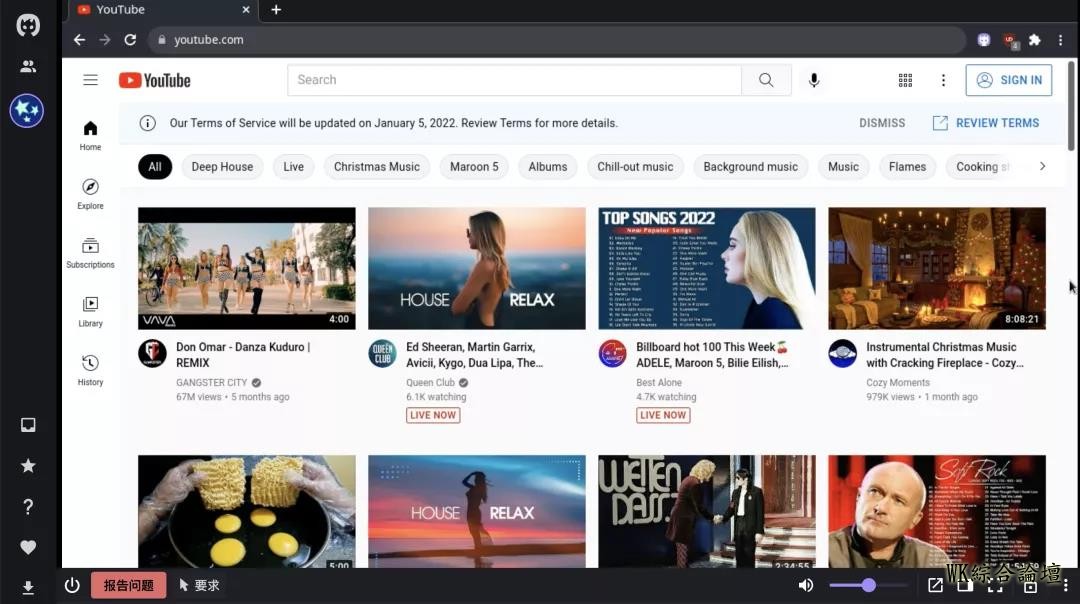This screenshot has height=604, width=1080.
Task: Open YouTube settings three-dot menu
Action: point(943,80)
